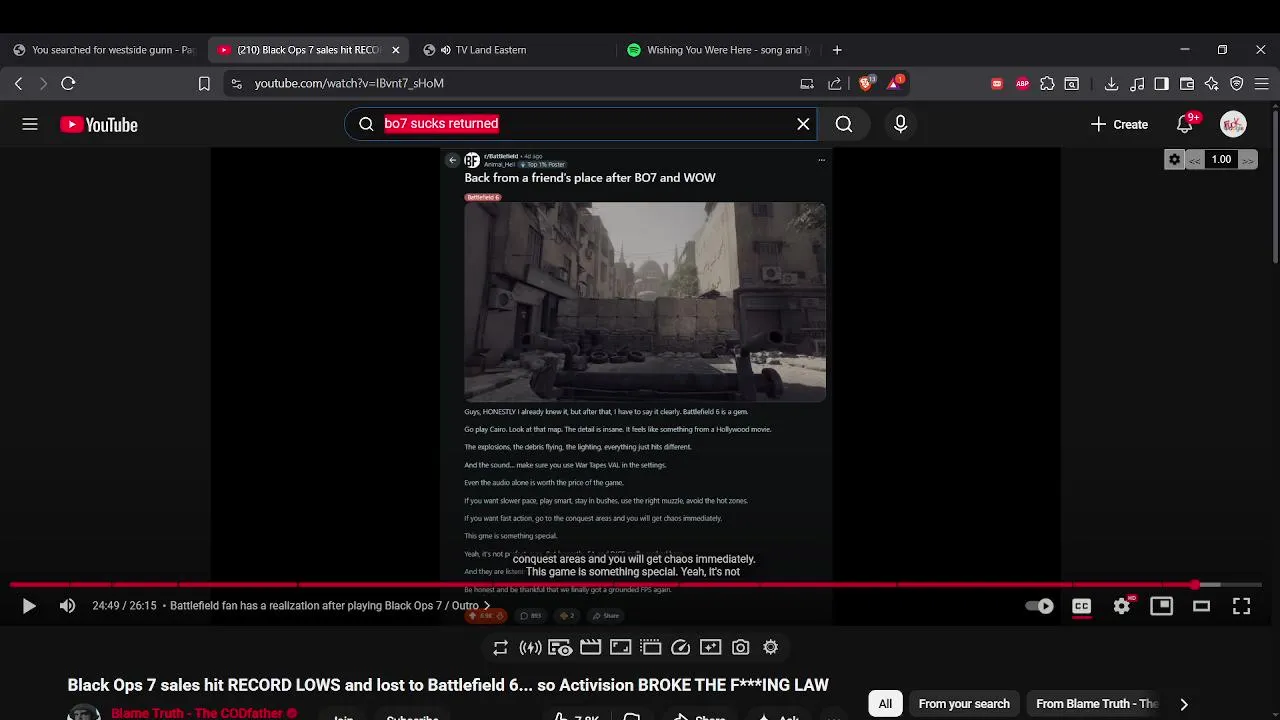Toggle loop button below player
The width and height of the screenshot is (1280, 720).
pyautogui.click(x=500, y=648)
